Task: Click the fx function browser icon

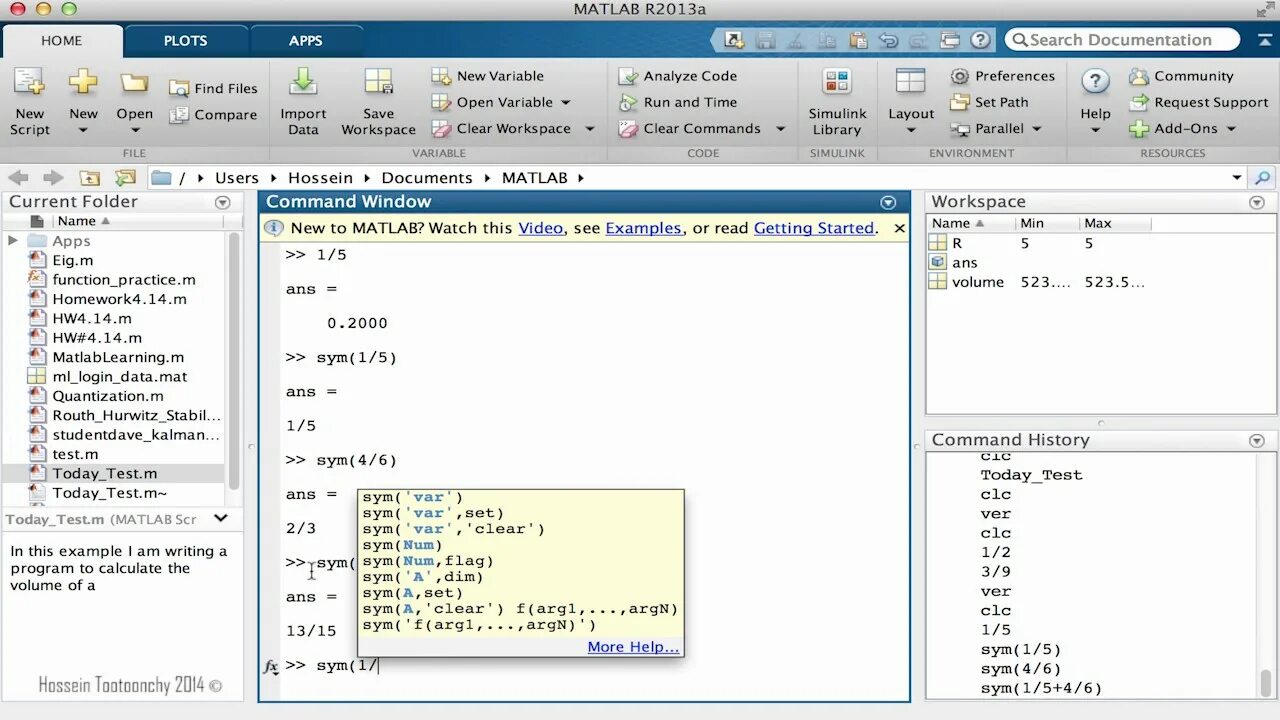Action: pos(270,666)
